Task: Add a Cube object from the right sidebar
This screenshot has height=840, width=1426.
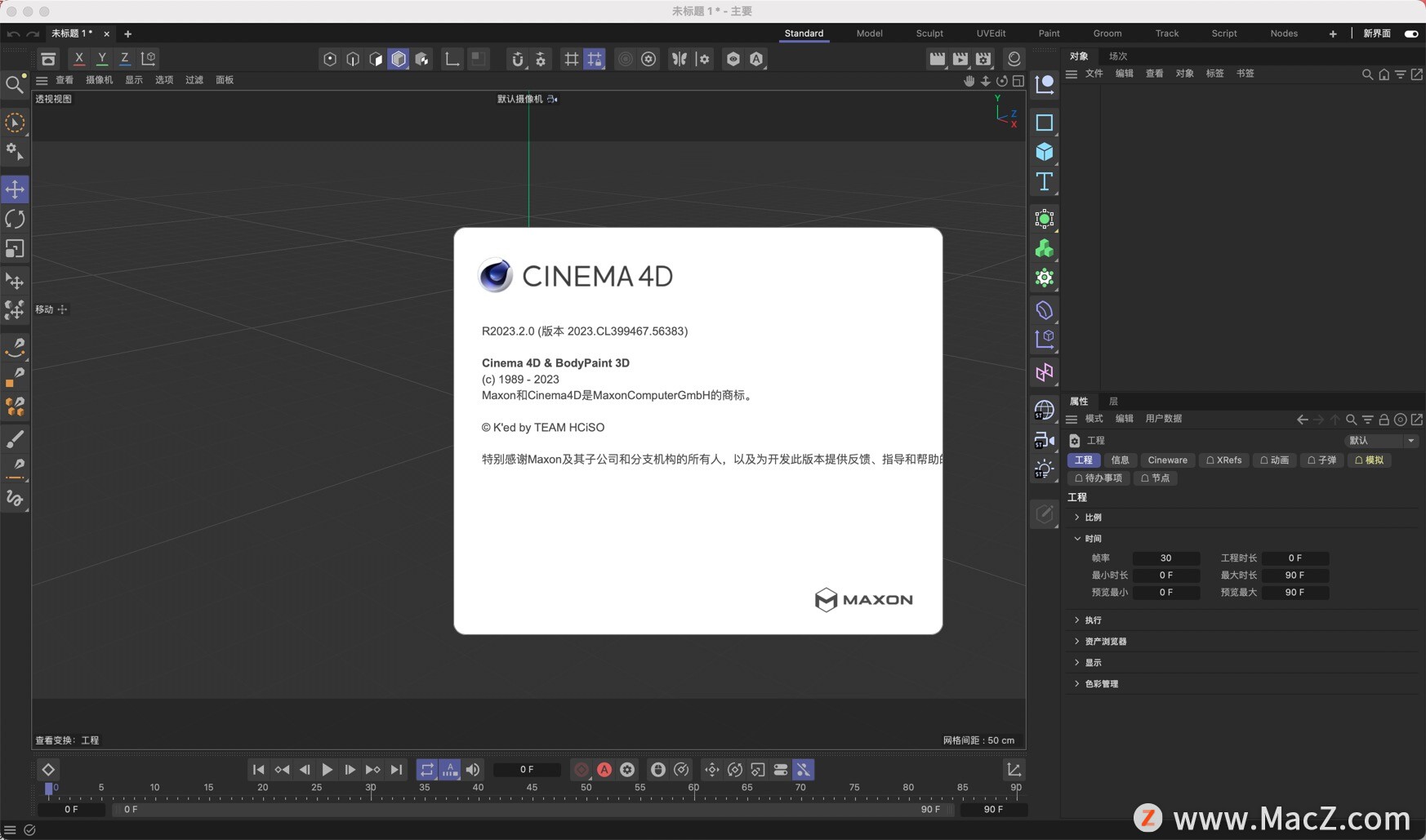Action: coord(1044,152)
